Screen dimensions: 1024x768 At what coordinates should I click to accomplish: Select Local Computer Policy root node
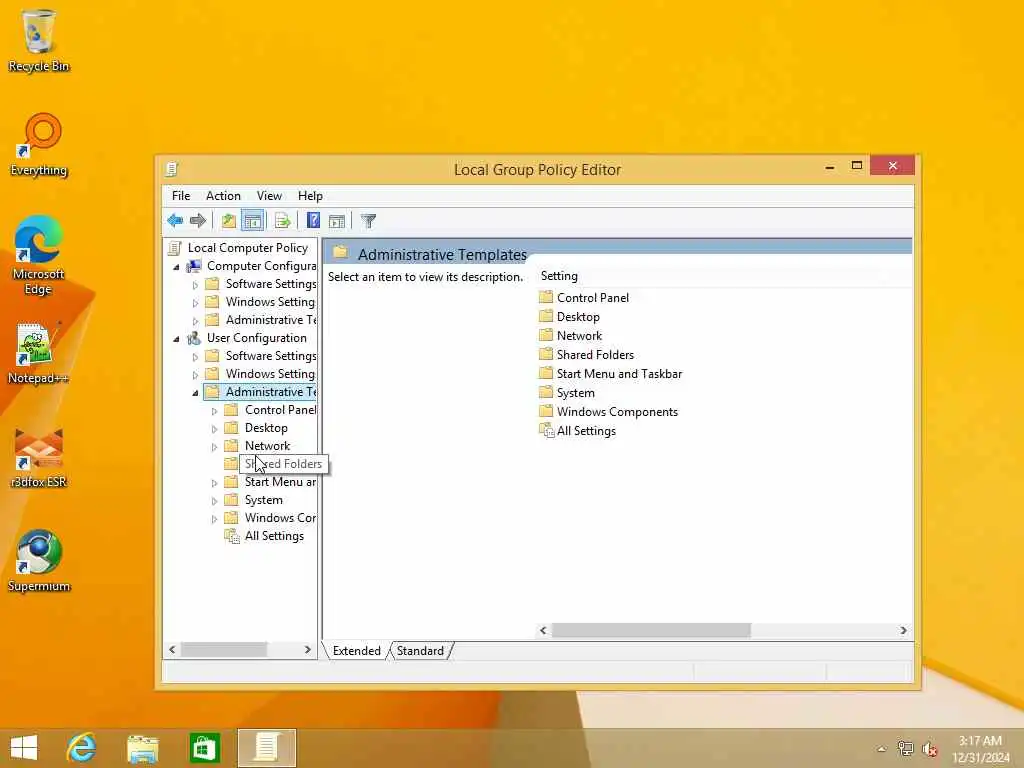[248, 248]
